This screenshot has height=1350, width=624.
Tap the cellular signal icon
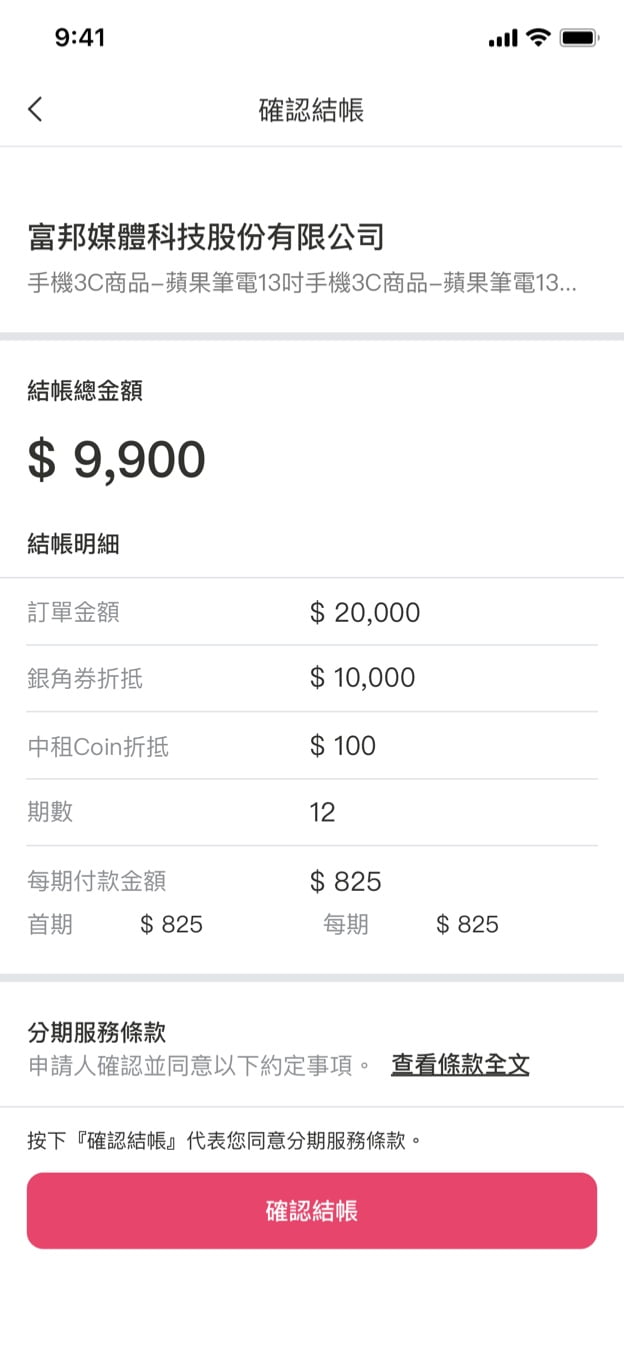tap(503, 39)
